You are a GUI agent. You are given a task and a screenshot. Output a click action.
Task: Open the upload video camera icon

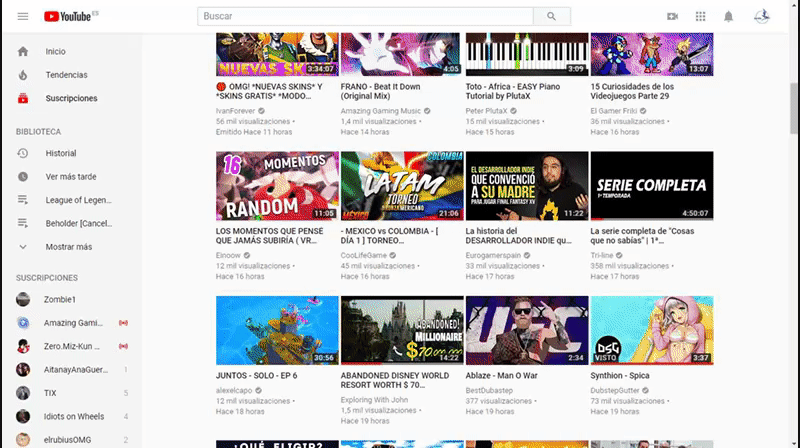tap(672, 16)
